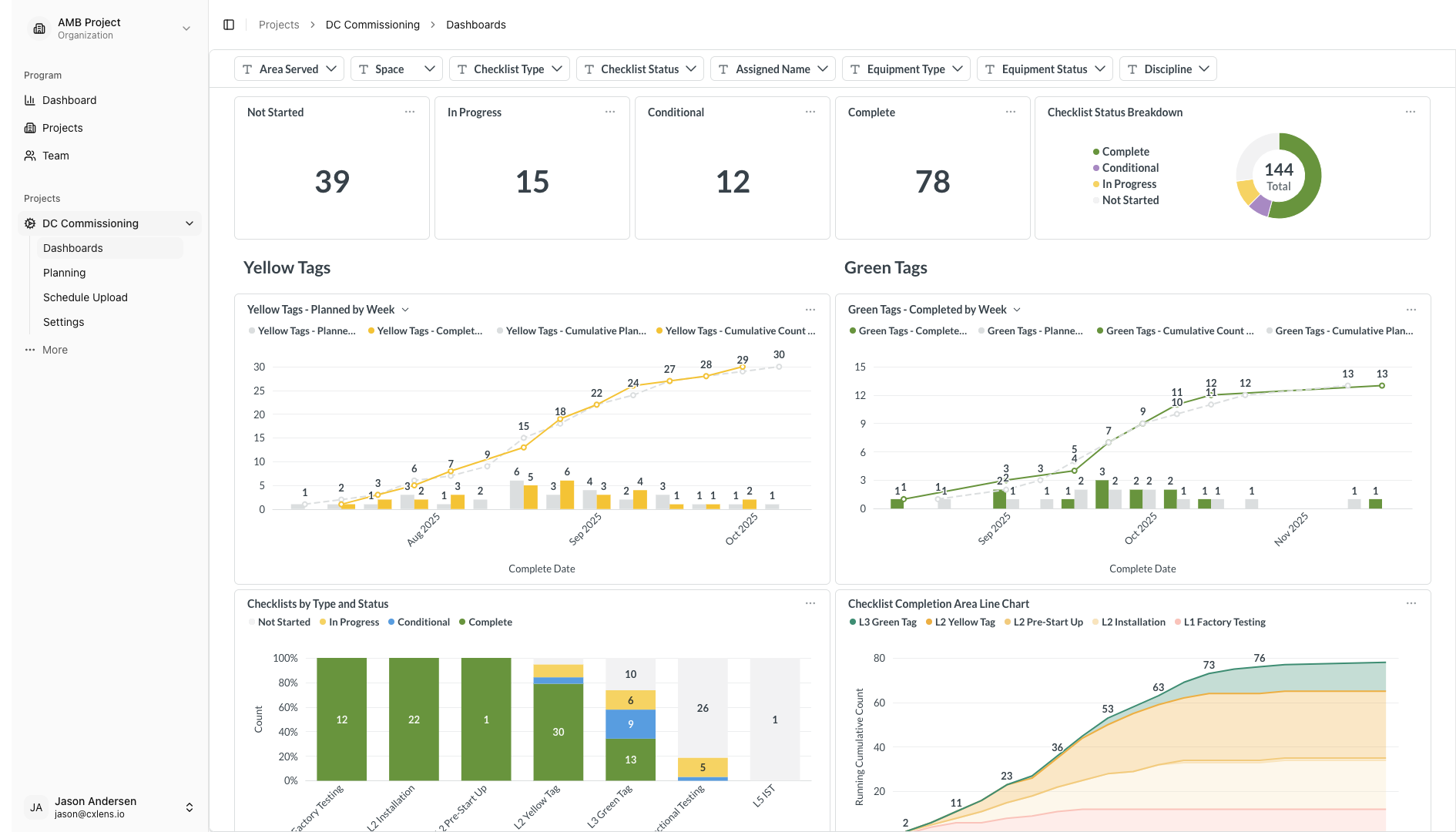The image size is (1456, 832).
Task: Click the Projects icon in the sidebar
Action: tap(31, 128)
